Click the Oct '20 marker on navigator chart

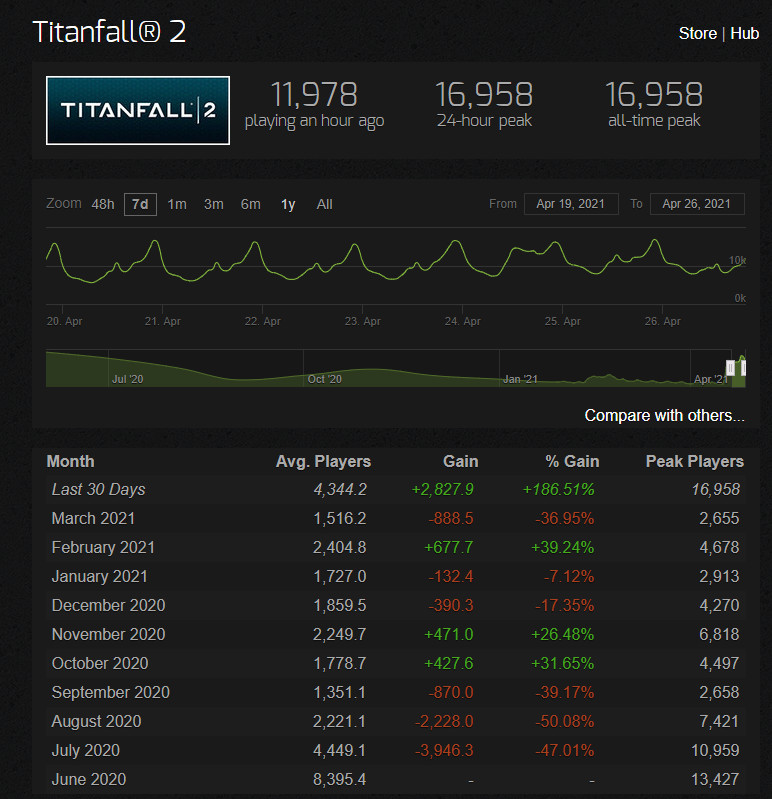click(x=325, y=379)
